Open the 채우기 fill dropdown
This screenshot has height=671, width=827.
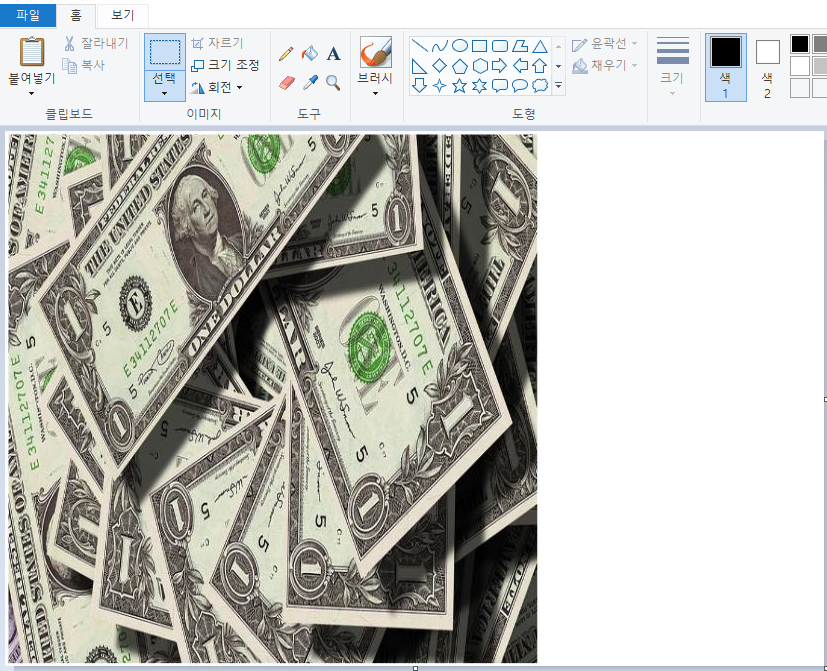pyautogui.click(x=605, y=65)
